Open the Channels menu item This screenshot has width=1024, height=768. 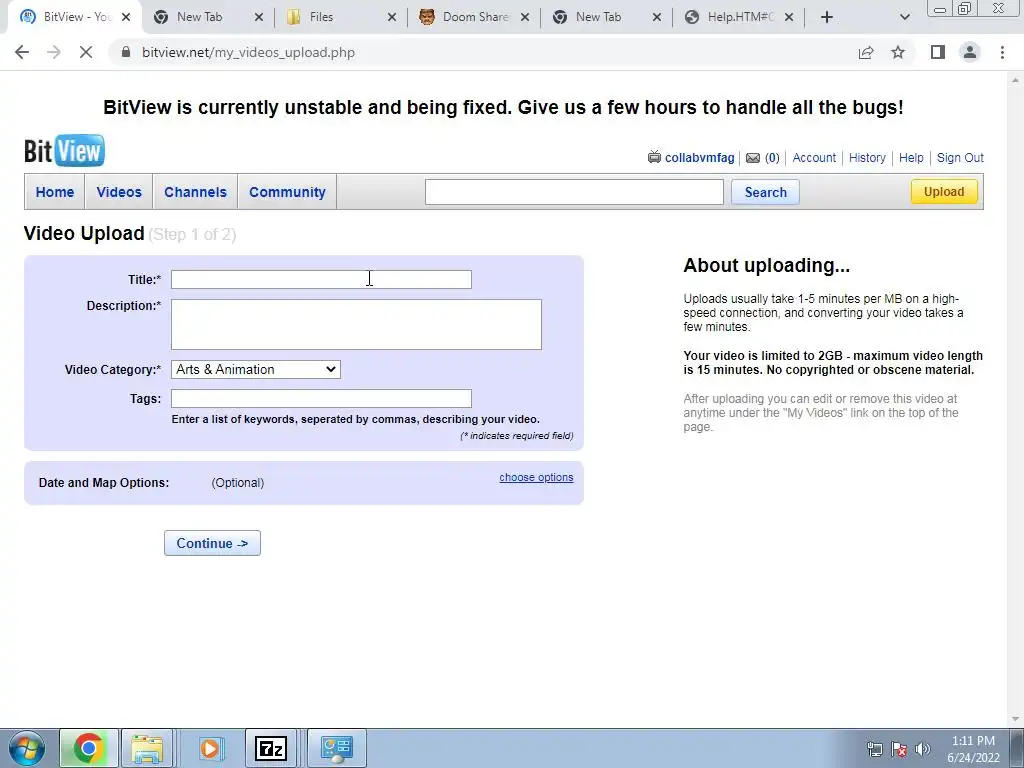195,192
